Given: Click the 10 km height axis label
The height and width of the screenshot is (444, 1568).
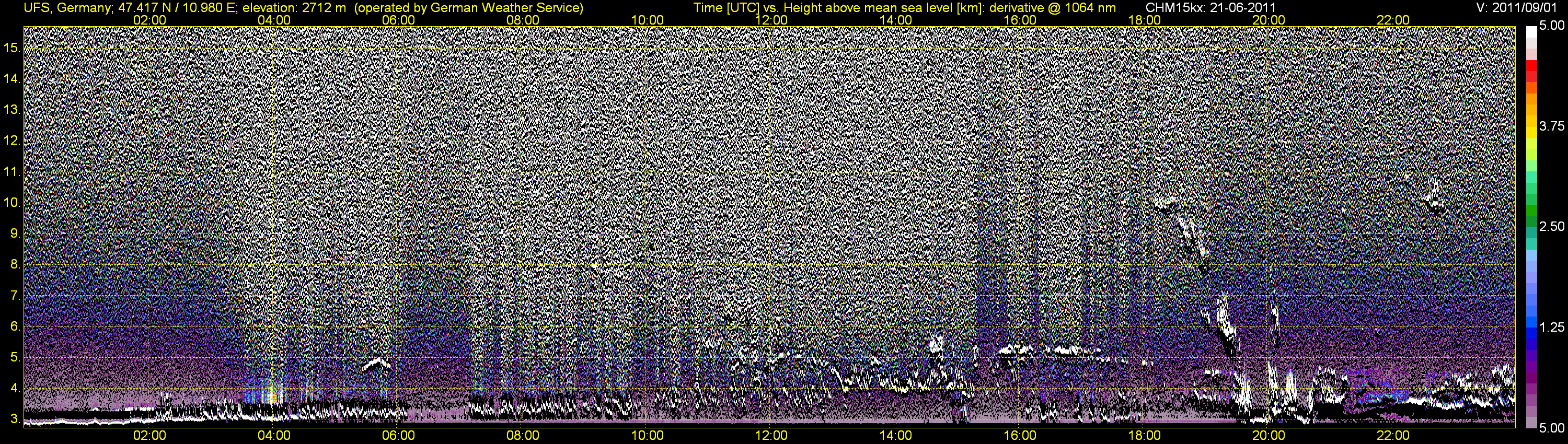Looking at the screenshot, I should pos(11,203).
